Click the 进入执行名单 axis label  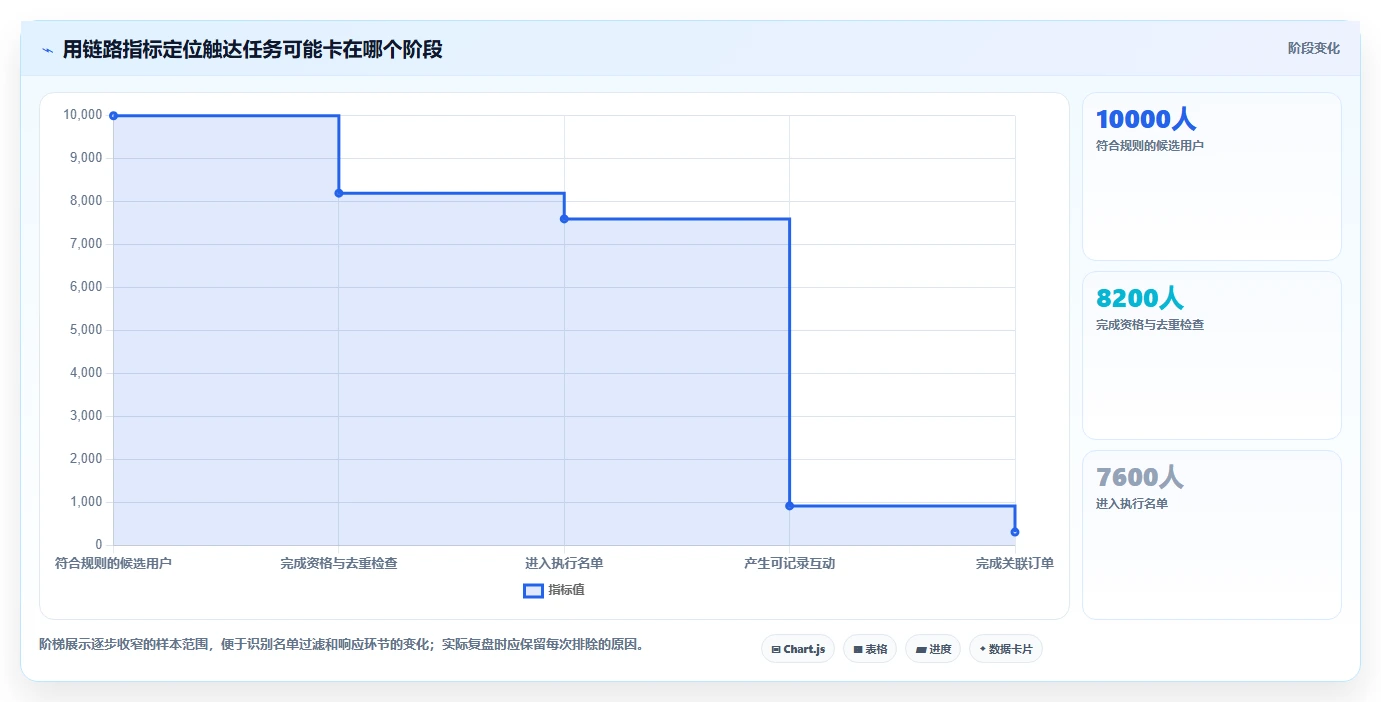coord(564,564)
